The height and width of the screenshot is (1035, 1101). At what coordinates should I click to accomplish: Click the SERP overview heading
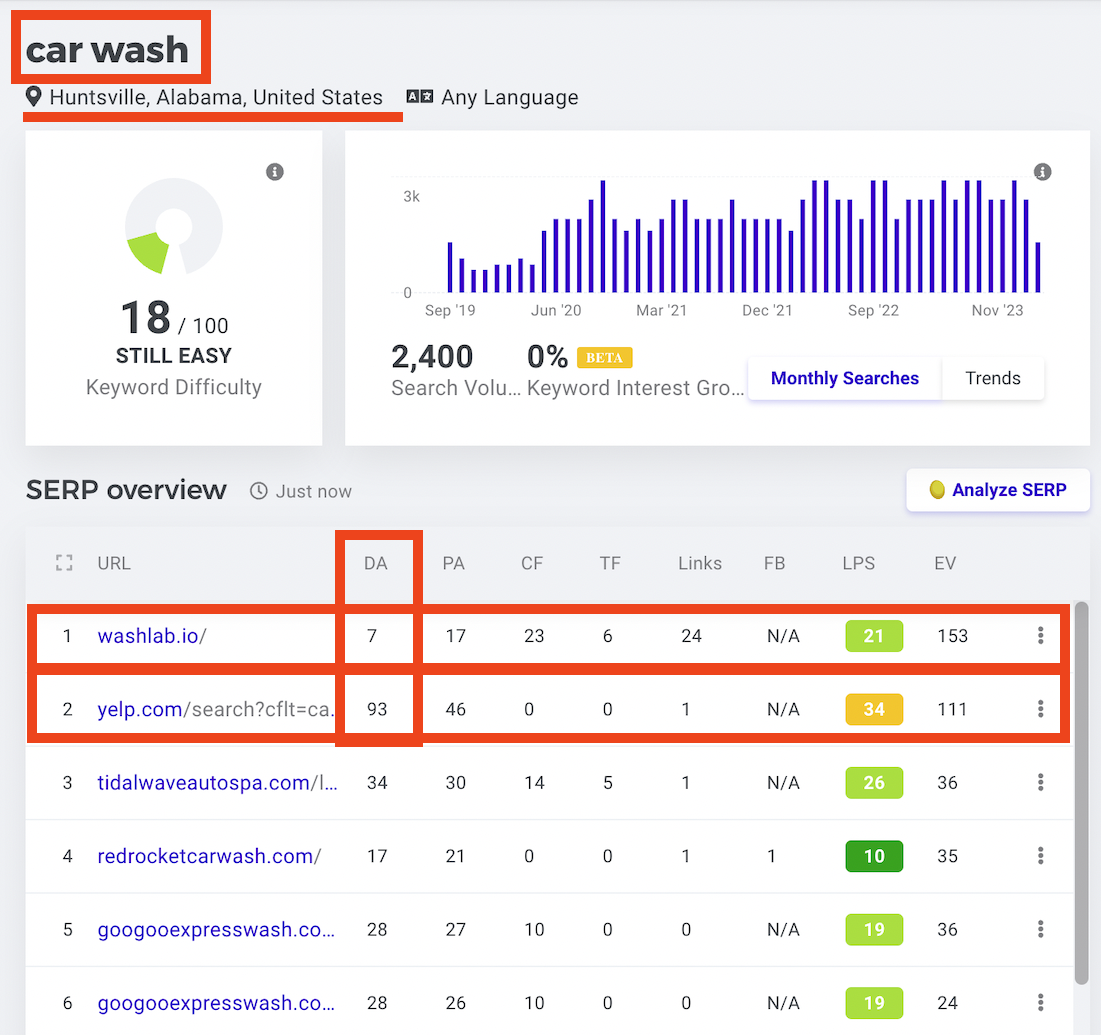(126, 489)
